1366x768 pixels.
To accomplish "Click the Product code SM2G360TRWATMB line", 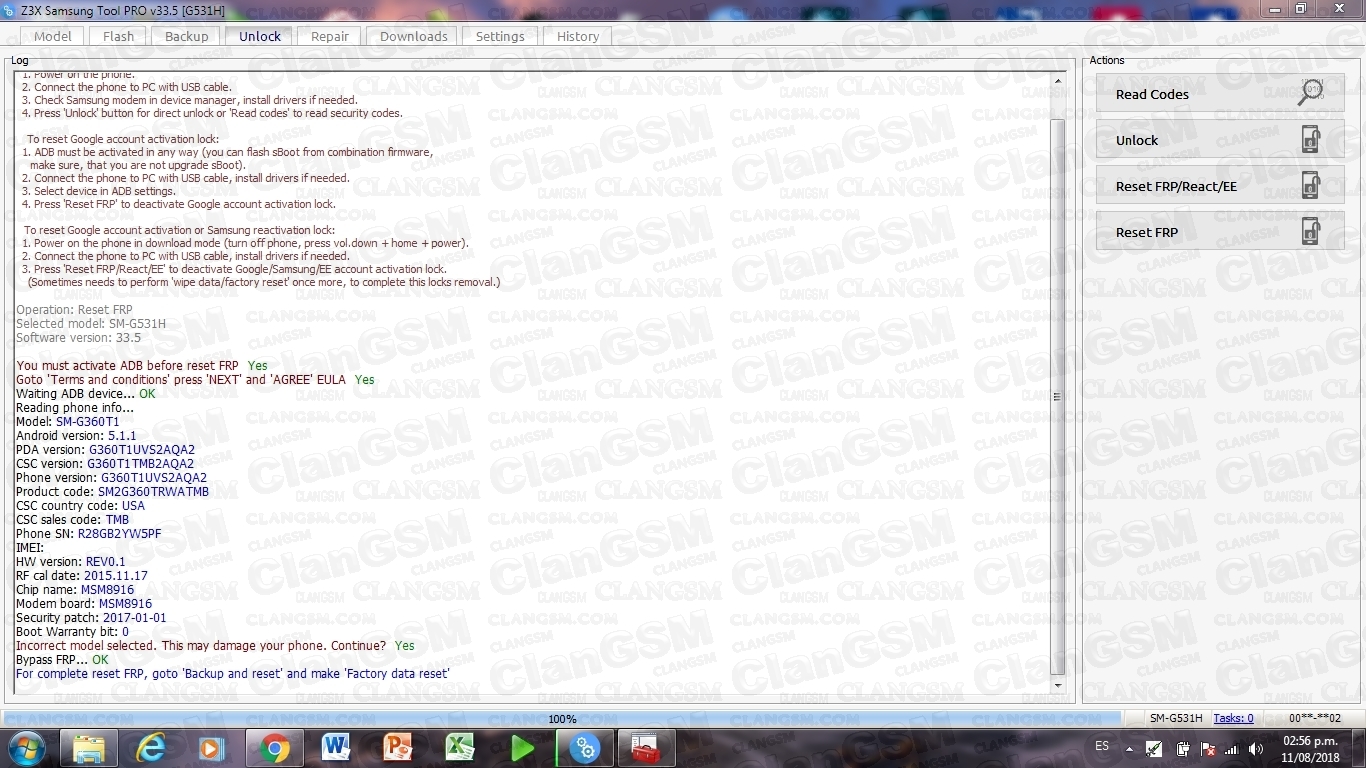I will point(112,492).
